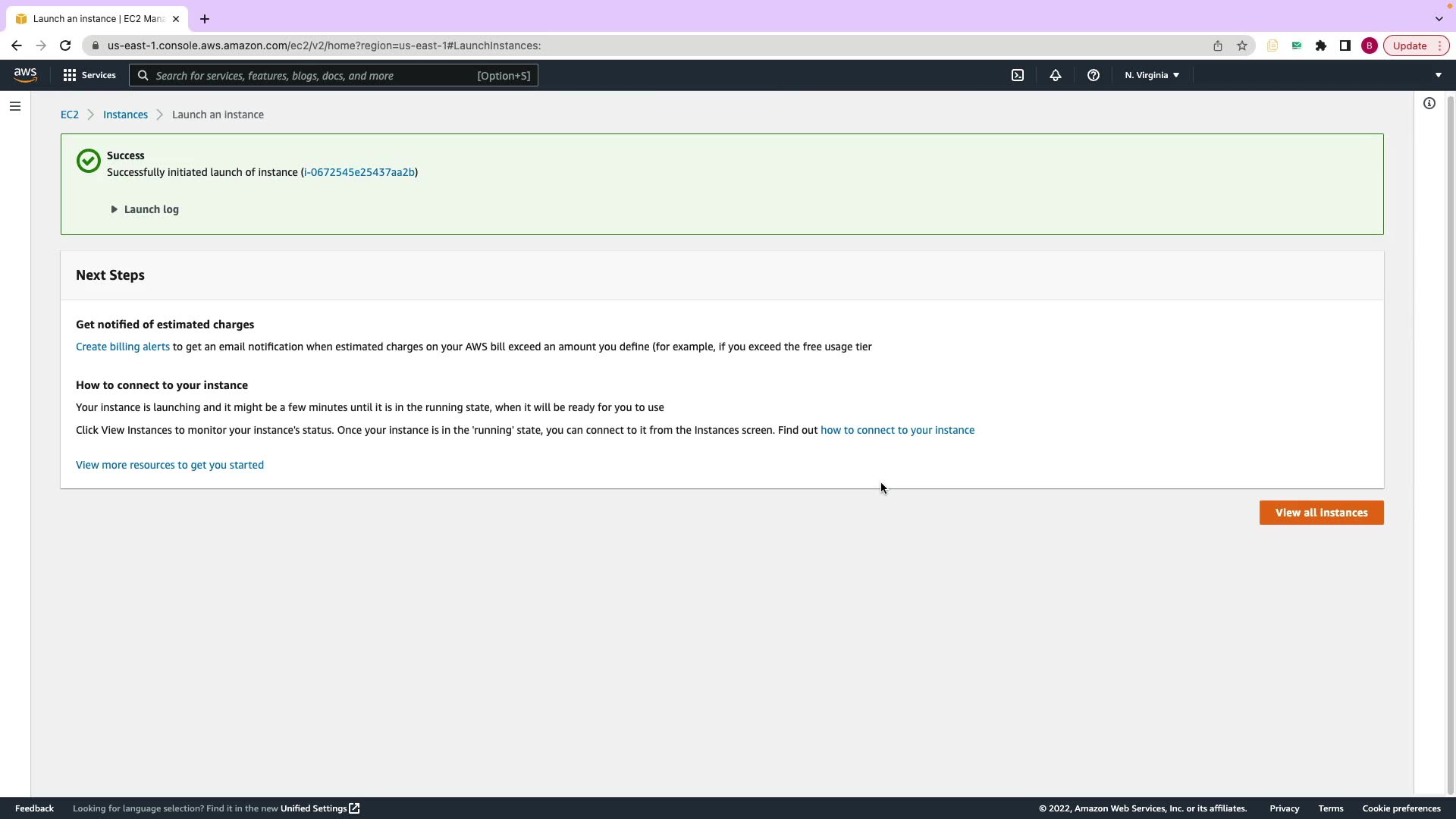Go to Instances breadcrumb

click(x=125, y=115)
